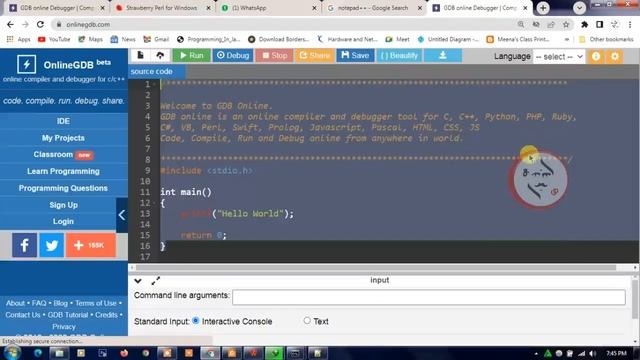The image size is (640, 360).
Task: Open the Windows Start button
Action: click(x=12, y=353)
